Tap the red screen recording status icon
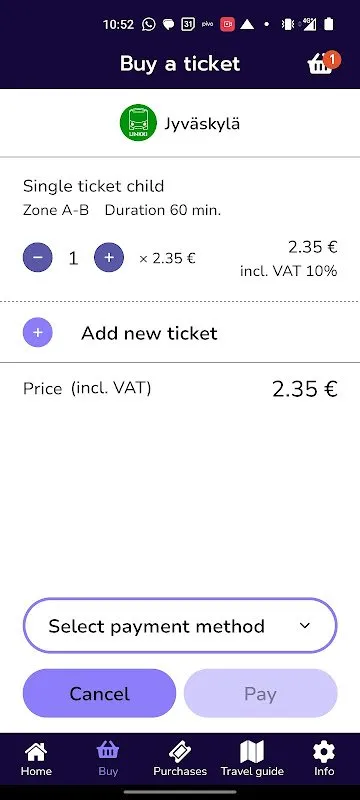The width and height of the screenshot is (360, 800). tap(227, 24)
